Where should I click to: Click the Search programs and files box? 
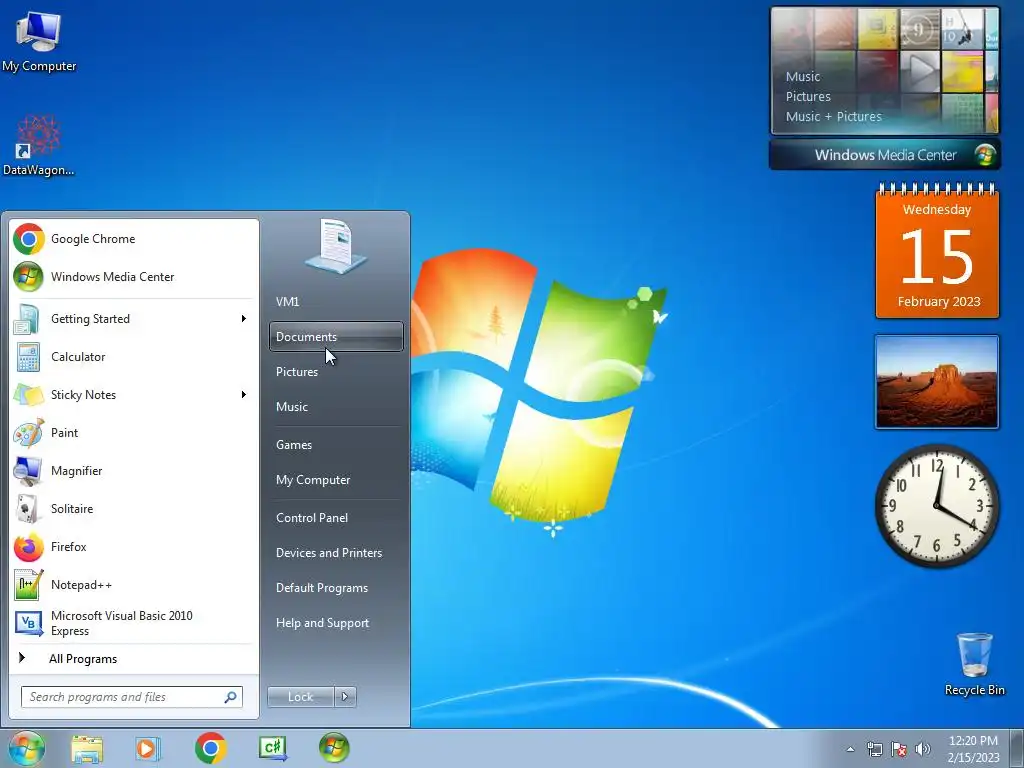point(132,697)
